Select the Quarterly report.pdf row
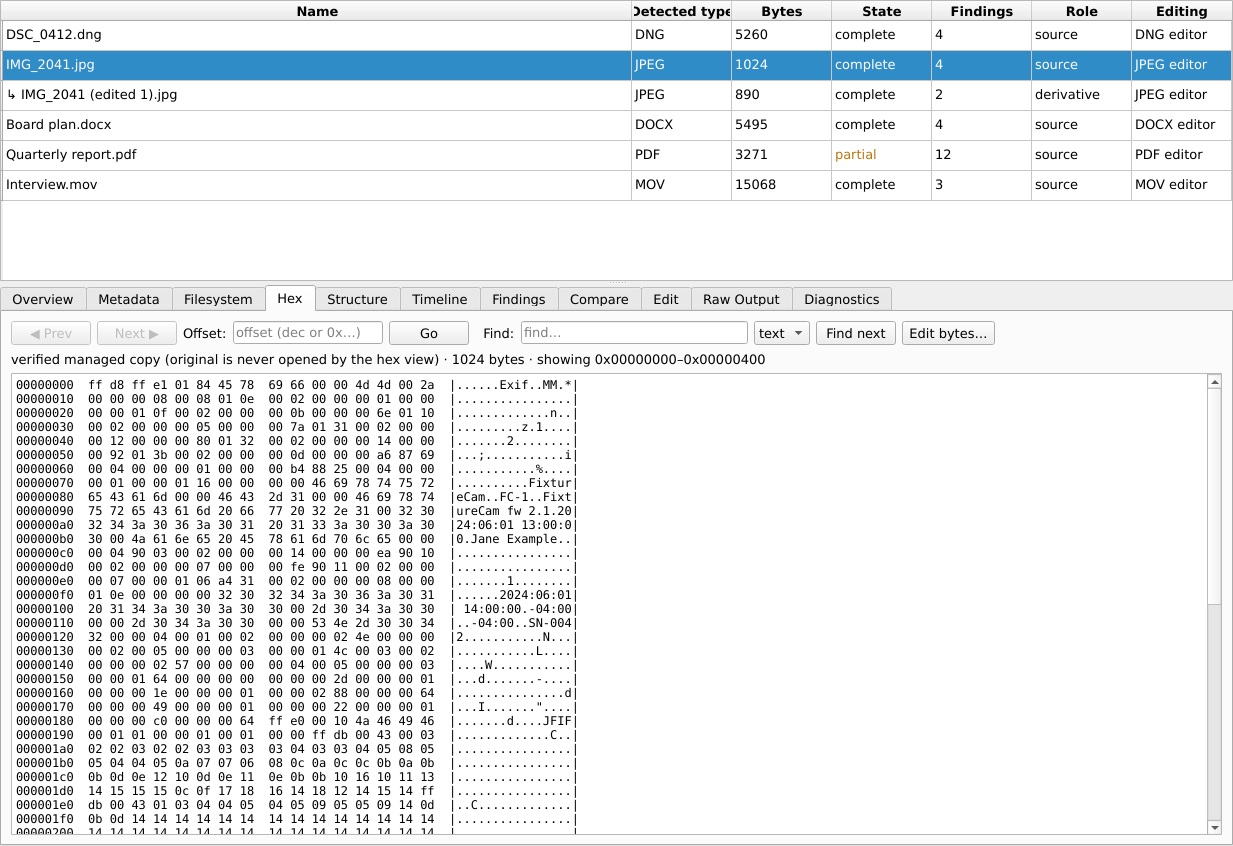The height and width of the screenshot is (846, 1233). pos(616,155)
